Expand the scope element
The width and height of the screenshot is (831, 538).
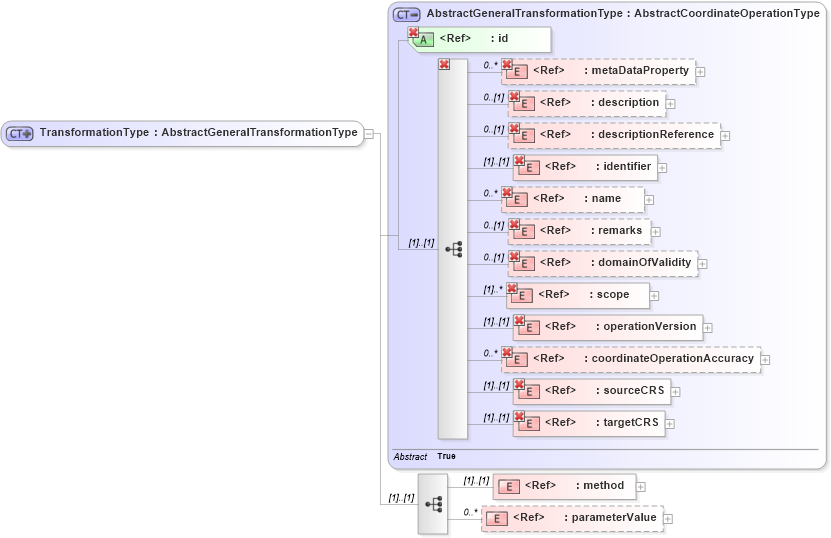tap(654, 296)
